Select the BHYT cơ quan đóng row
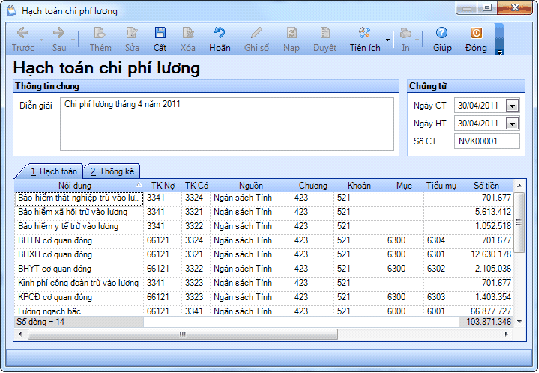The width and height of the screenshot is (539, 373). (264, 268)
